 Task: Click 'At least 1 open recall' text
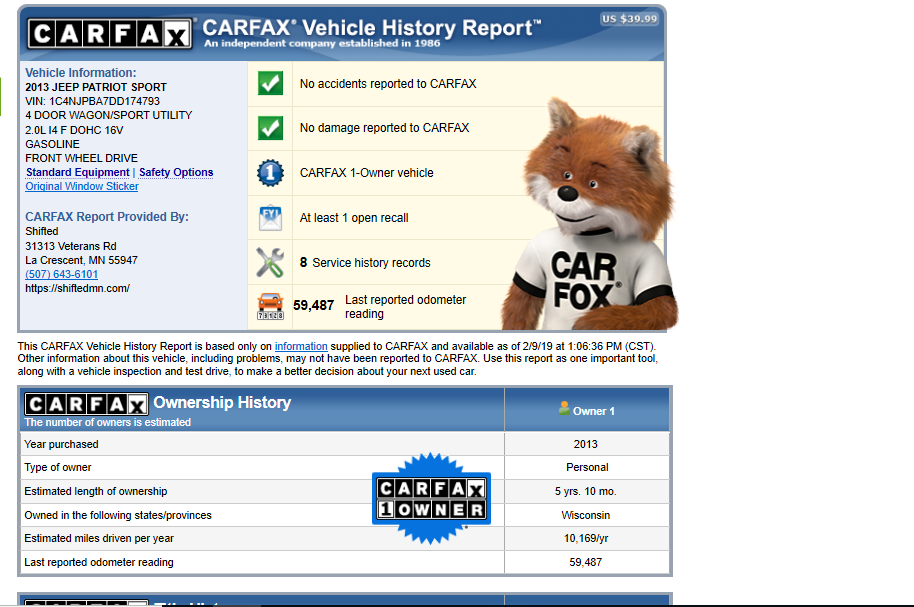click(x=354, y=218)
